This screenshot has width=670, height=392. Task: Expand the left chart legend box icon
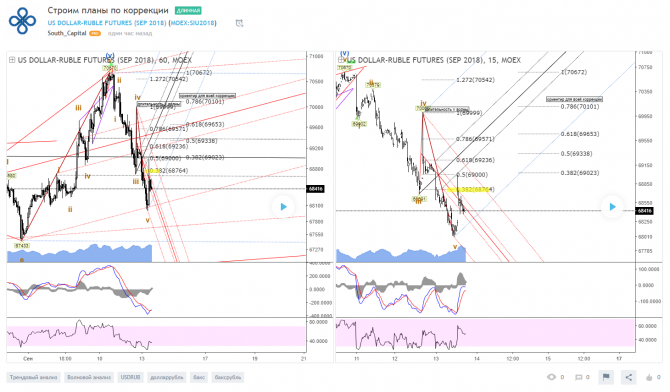tap(12, 60)
